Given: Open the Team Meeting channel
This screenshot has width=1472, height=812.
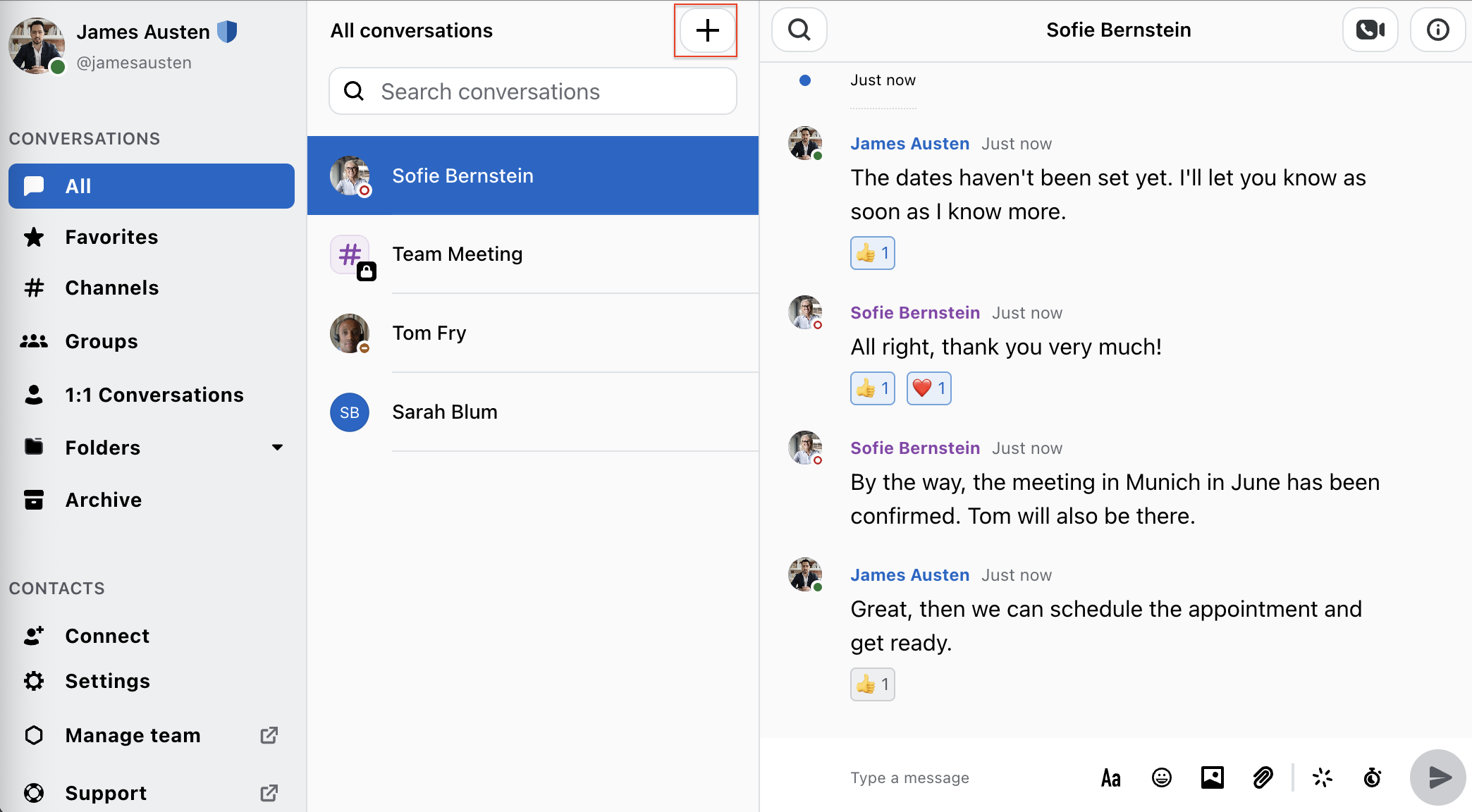Looking at the screenshot, I should [x=533, y=254].
